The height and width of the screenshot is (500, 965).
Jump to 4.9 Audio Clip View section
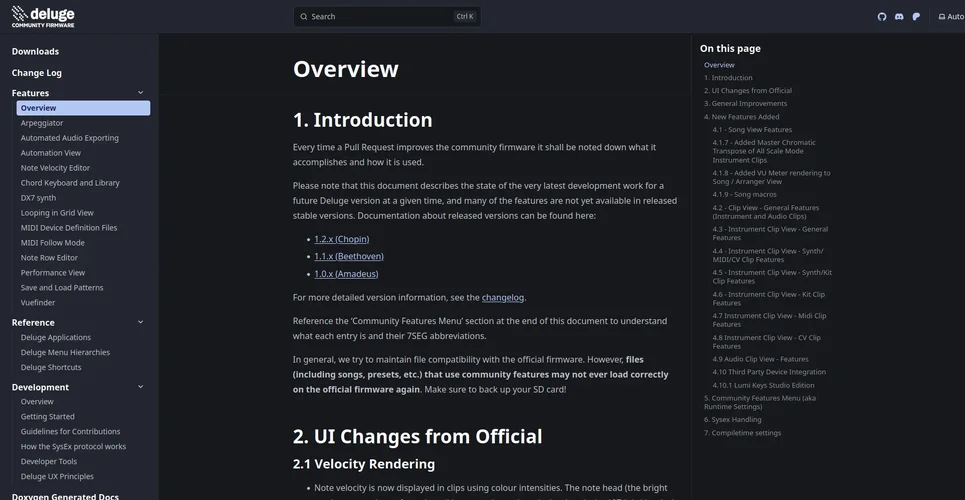[x=760, y=359]
